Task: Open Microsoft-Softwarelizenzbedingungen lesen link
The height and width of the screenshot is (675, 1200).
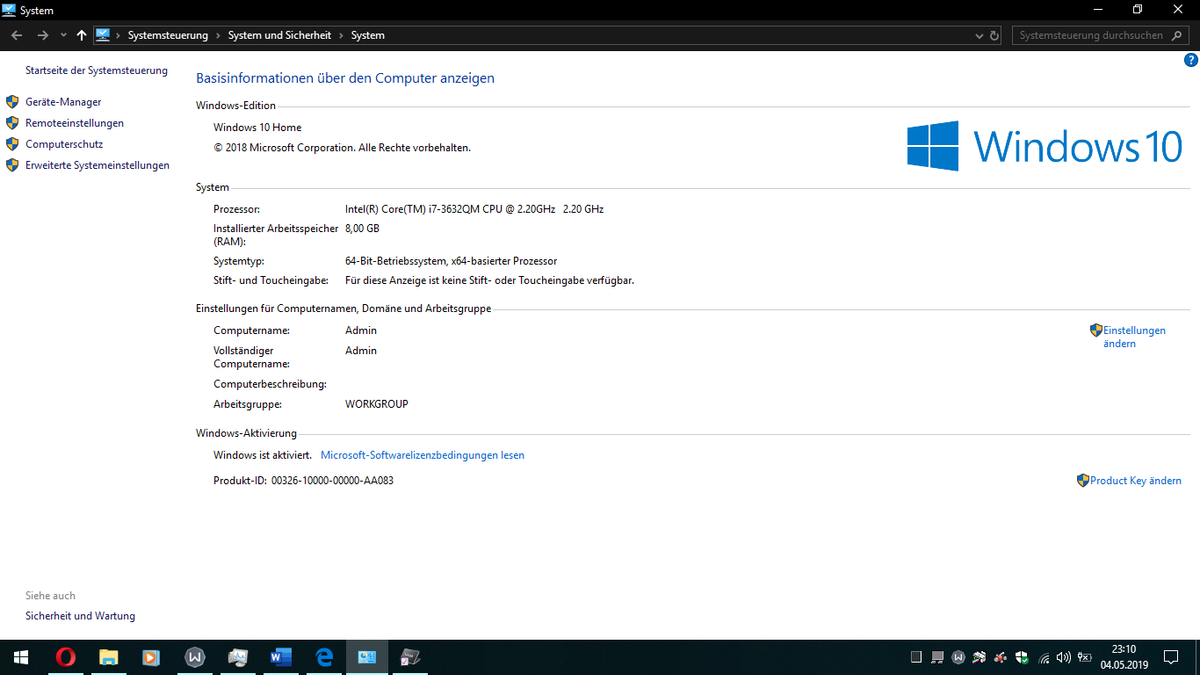Action: (422, 455)
